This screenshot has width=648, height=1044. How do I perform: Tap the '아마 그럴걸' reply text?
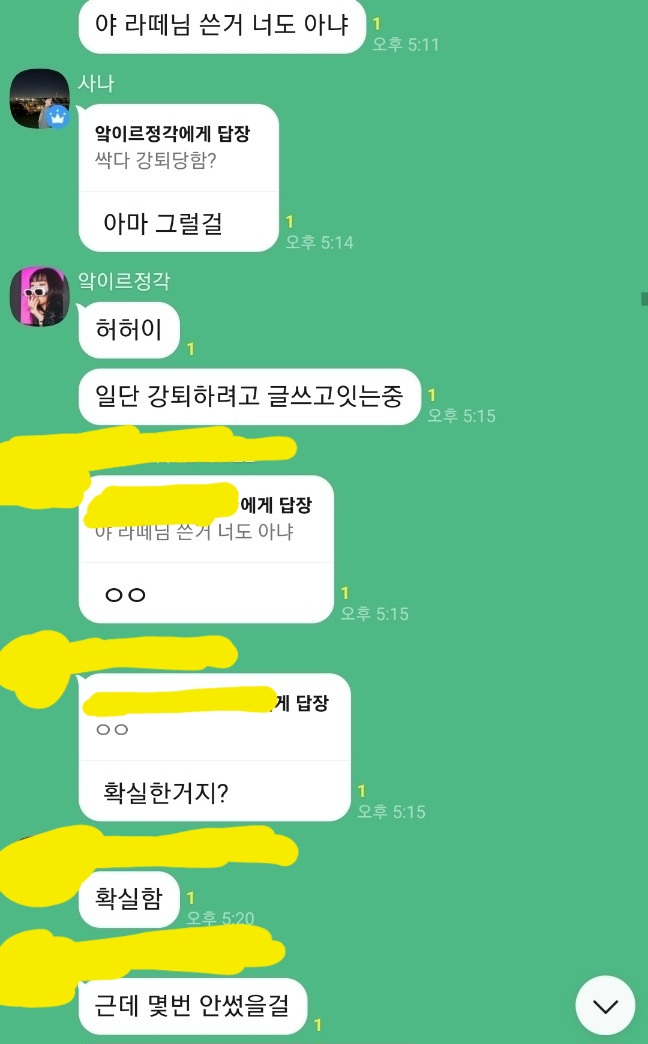(x=162, y=223)
